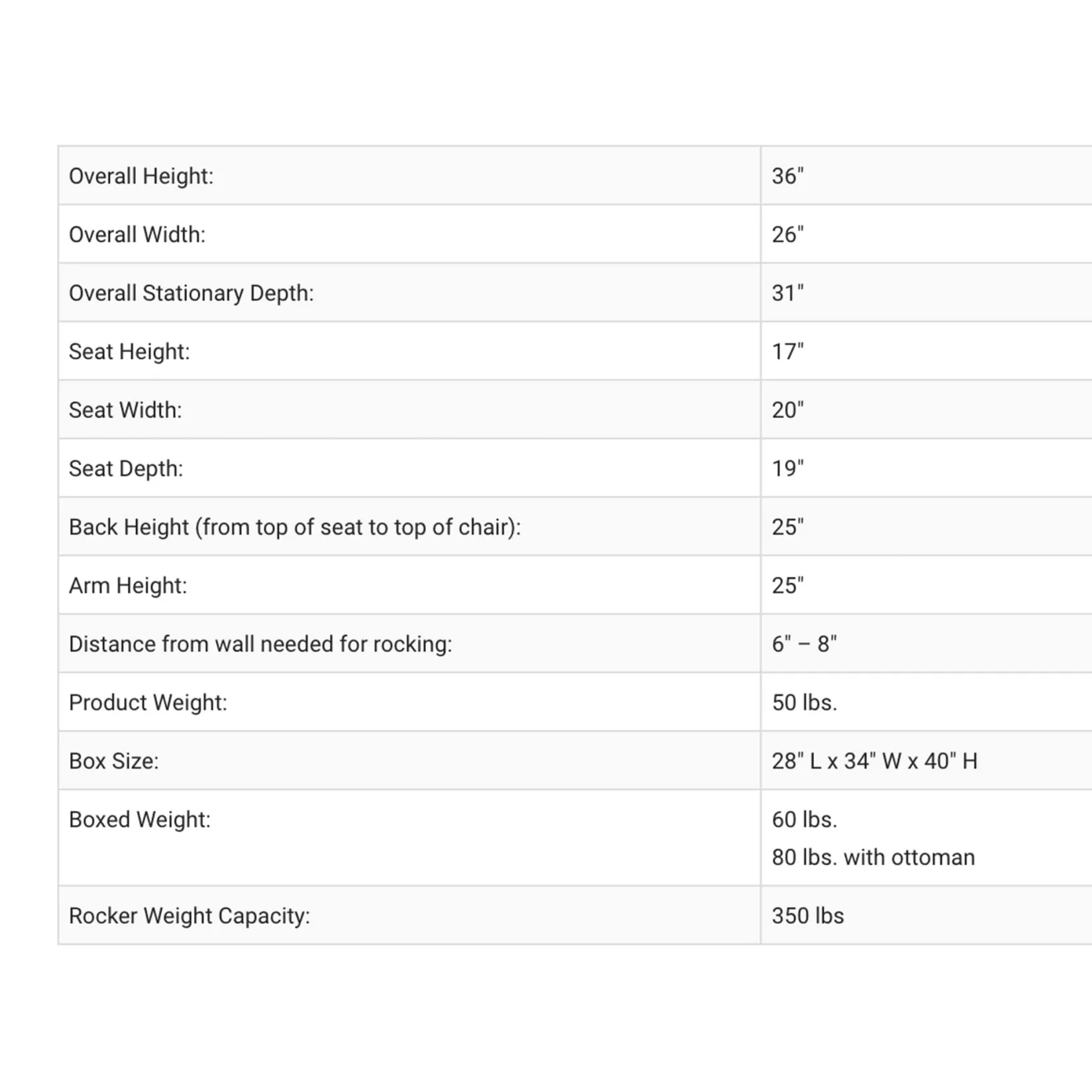Select the 350 lbs rocker capacity value

pos(808,916)
